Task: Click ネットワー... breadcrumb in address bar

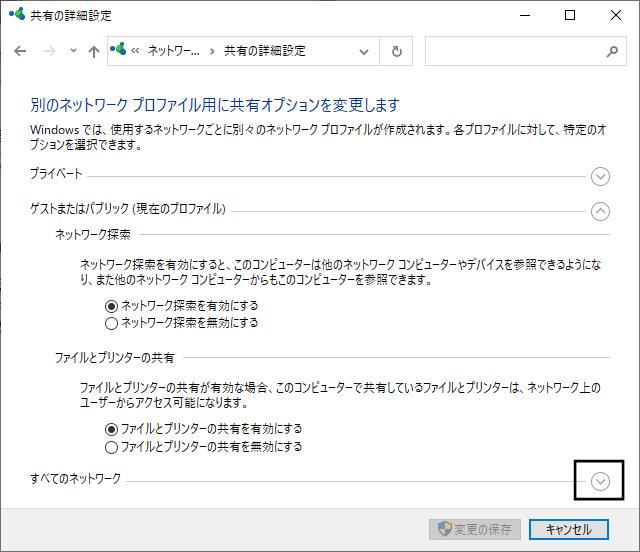Action: click(174, 51)
